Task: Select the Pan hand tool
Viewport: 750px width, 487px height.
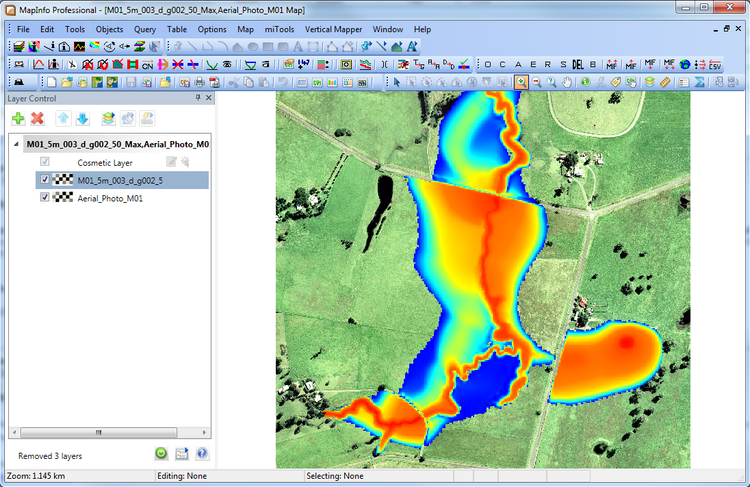Action: pos(568,81)
